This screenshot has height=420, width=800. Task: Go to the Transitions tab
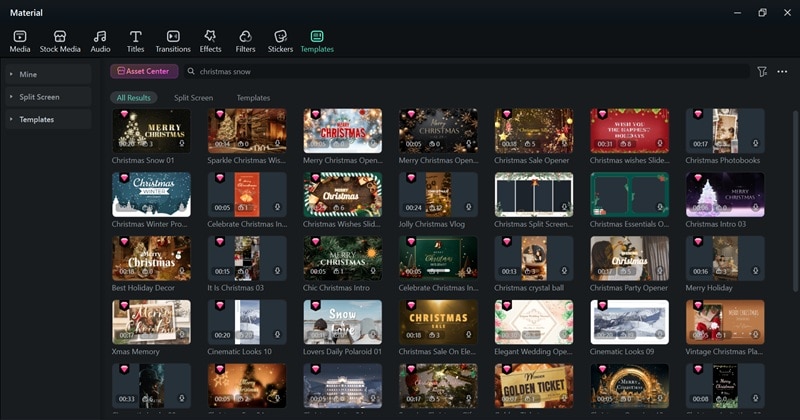[173, 42]
